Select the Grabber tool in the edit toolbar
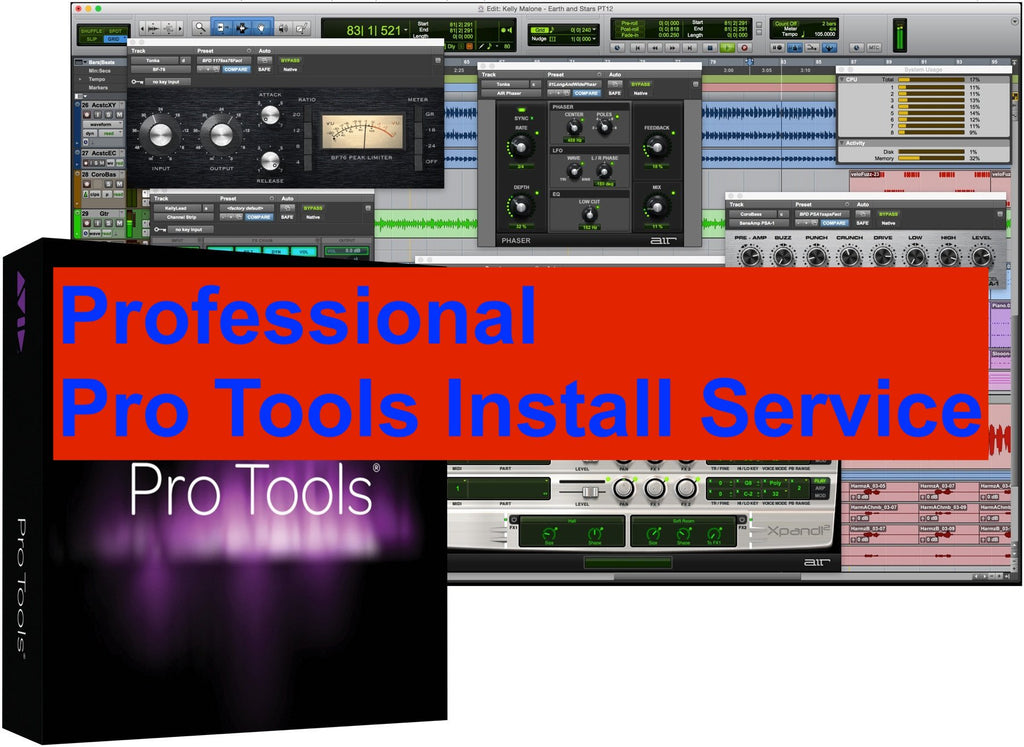Viewport: 1024px width, 747px height. pos(261,29)
